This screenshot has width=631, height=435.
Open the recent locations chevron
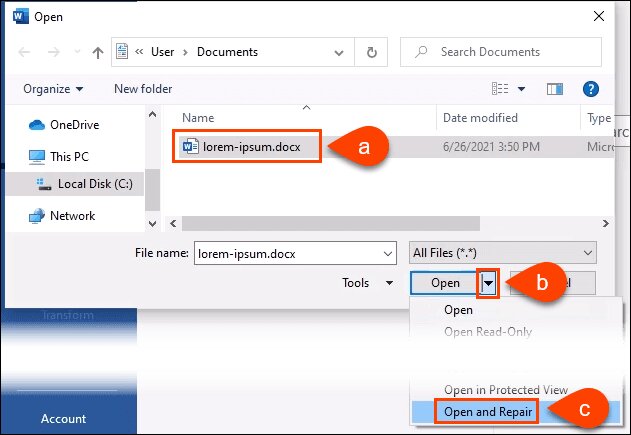(77, 52)
